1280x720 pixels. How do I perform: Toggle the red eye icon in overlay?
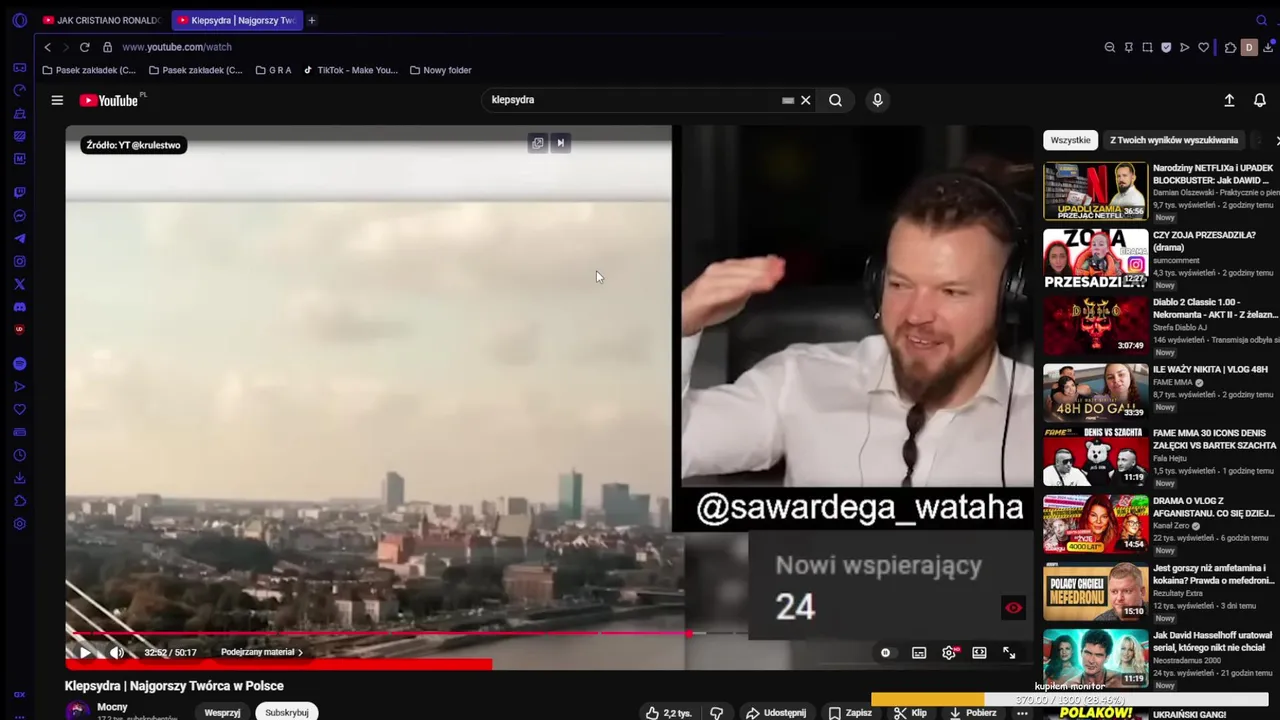1013,608
